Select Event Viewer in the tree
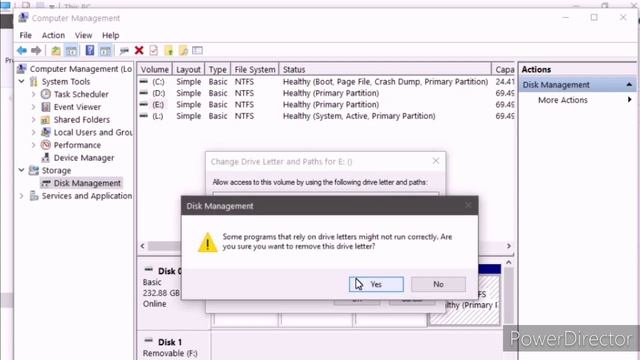 (x=77, y=107)
